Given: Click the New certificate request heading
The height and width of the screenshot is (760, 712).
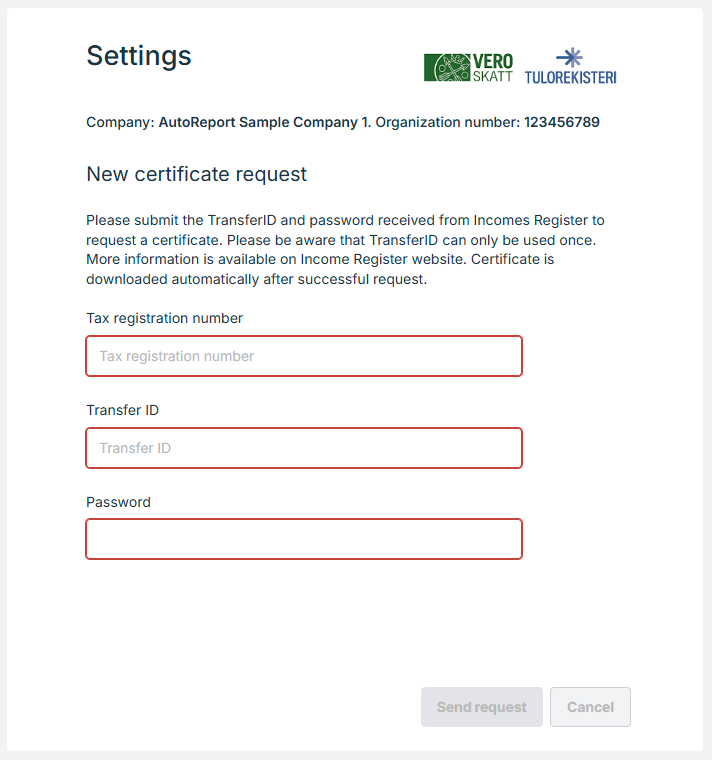Looking at the screenshot, I should click(x=196, y=174).
